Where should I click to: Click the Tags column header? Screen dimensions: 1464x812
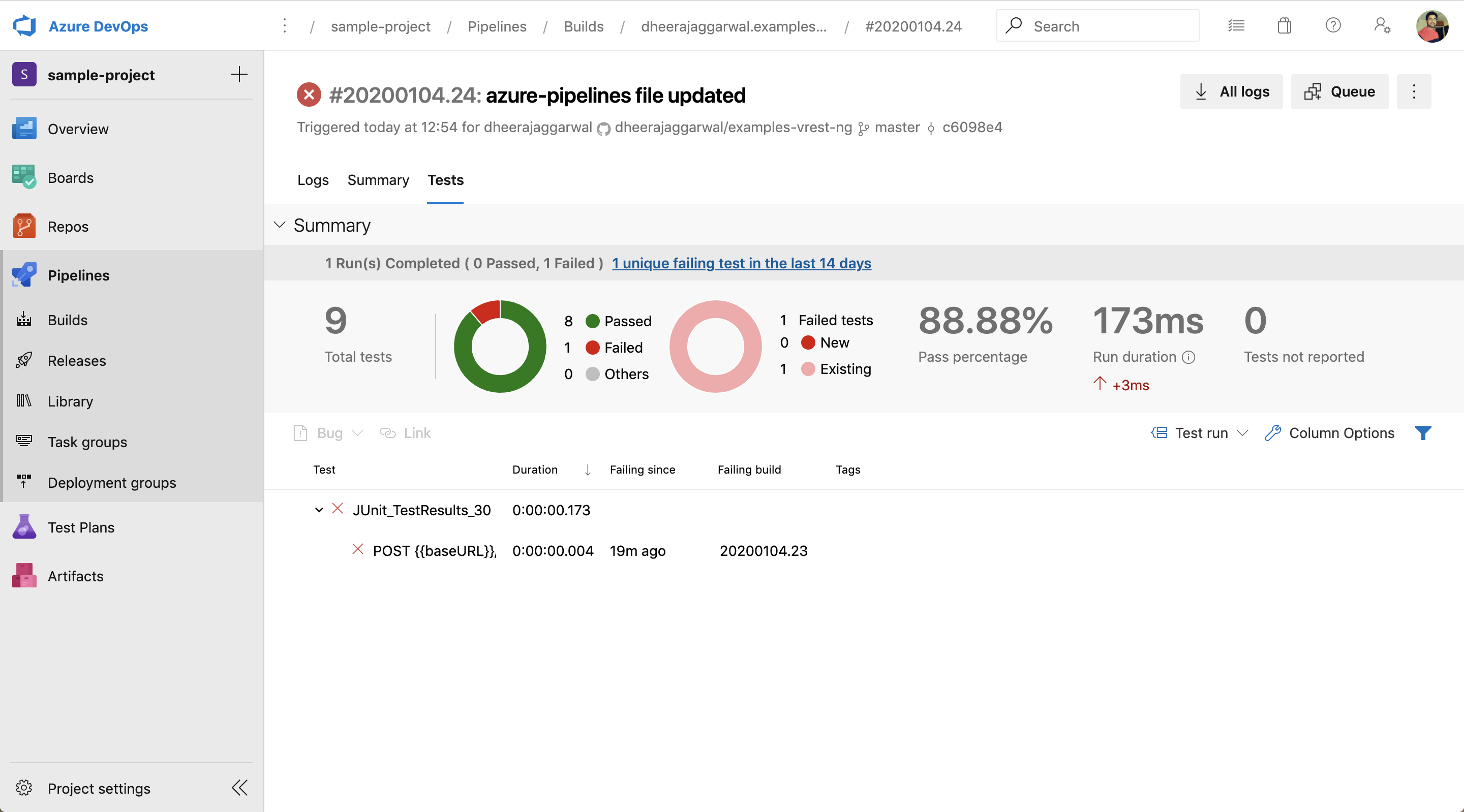click(848, 470)
